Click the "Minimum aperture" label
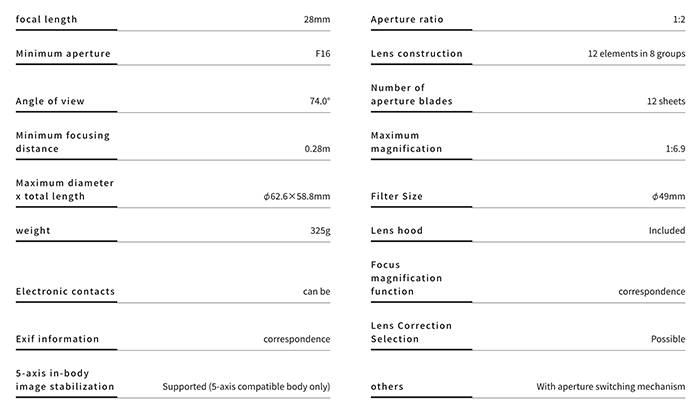Image resolution: width=700 pixels, height=411 pixels. (63, 53)
